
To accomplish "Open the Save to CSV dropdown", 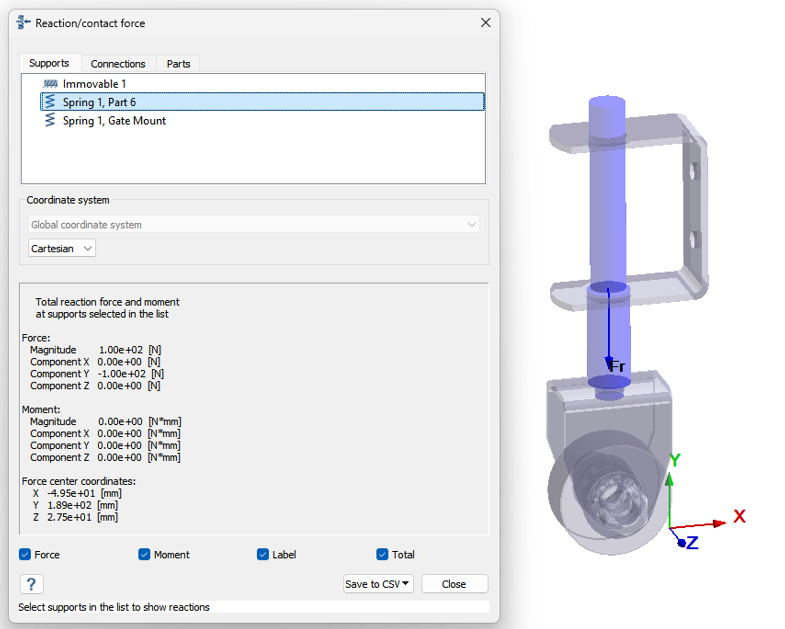I will click(x=378, y=584).
